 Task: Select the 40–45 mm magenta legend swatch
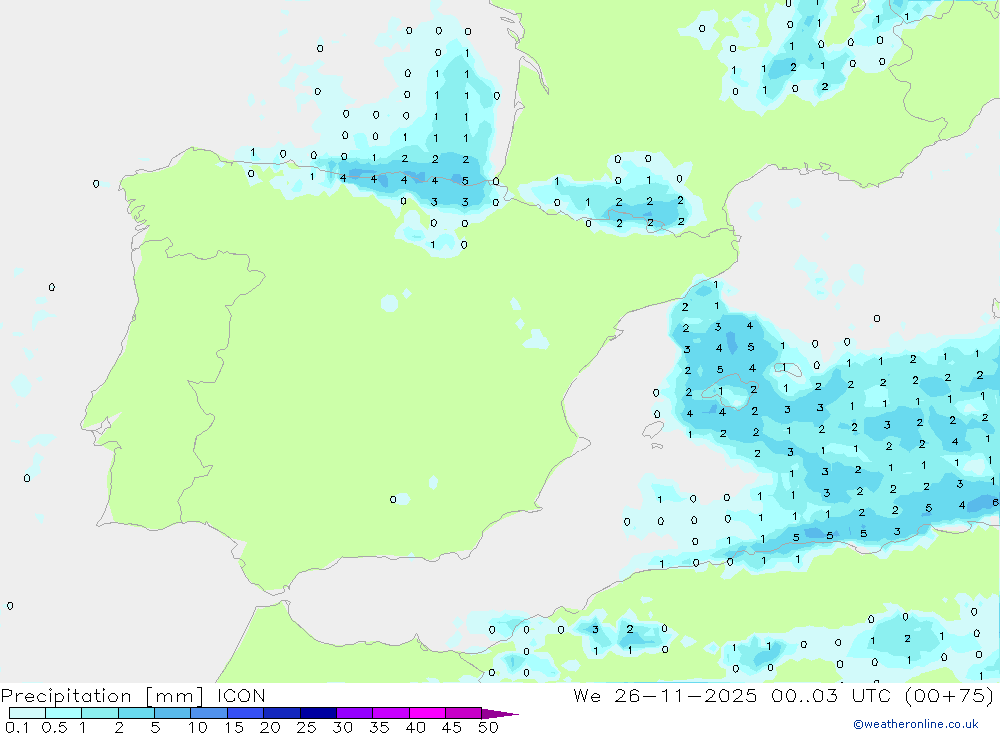(427, 713)
